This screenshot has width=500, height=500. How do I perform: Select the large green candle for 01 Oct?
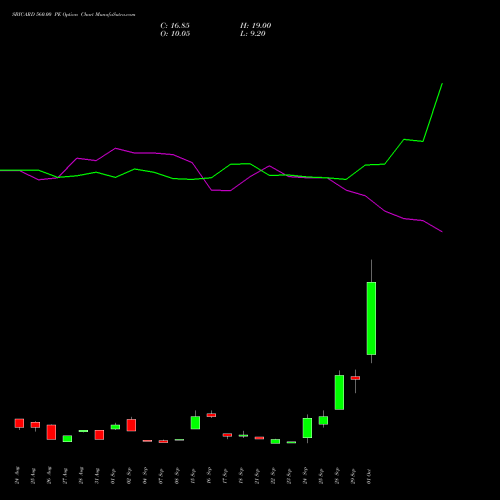coord(371,318)
